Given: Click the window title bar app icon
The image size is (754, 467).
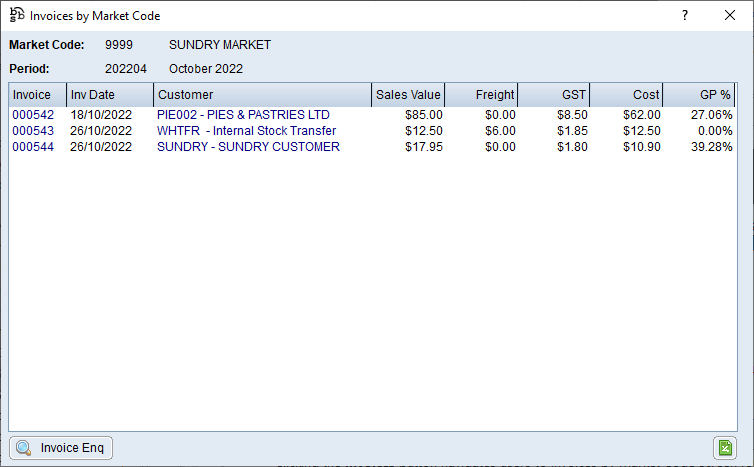Looking at the screenshot, I should pos(17,15).
